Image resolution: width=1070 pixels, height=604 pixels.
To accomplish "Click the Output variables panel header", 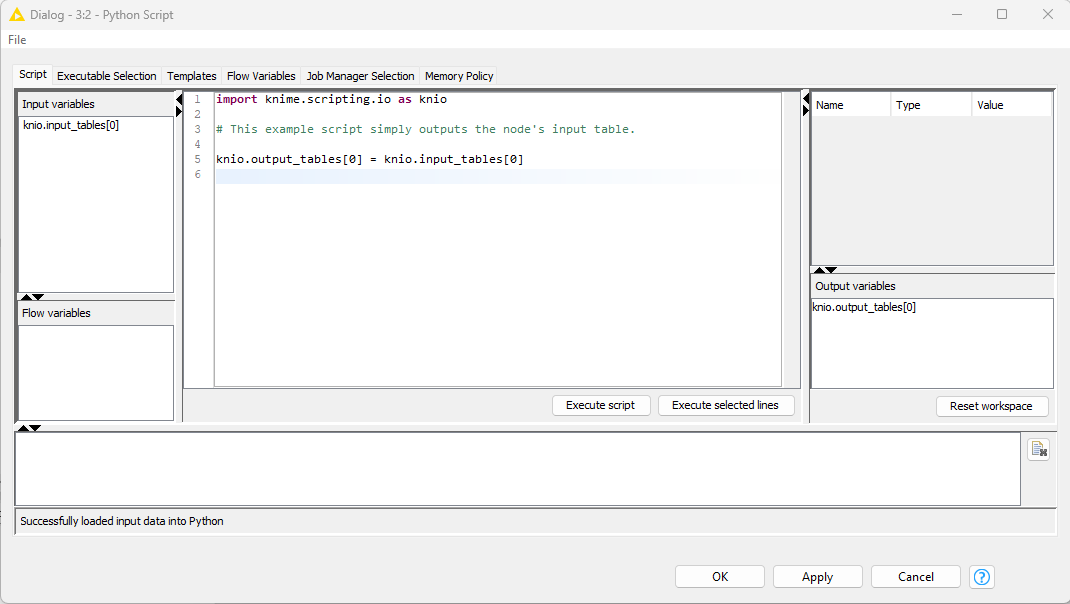I will pyautogui.click(x=932, y=286).
